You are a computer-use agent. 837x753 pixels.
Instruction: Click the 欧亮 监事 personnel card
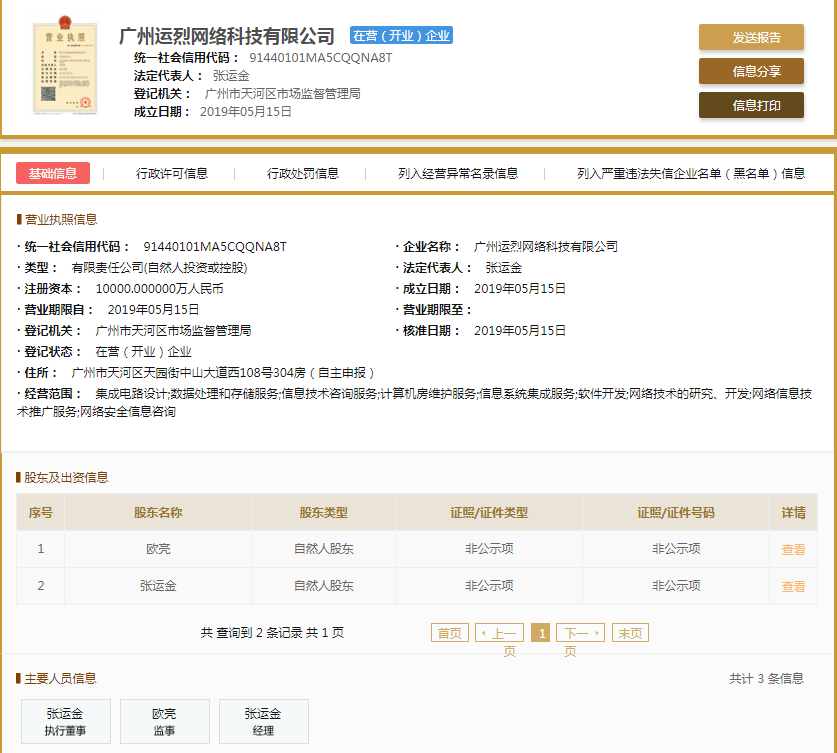coord(164,721)
